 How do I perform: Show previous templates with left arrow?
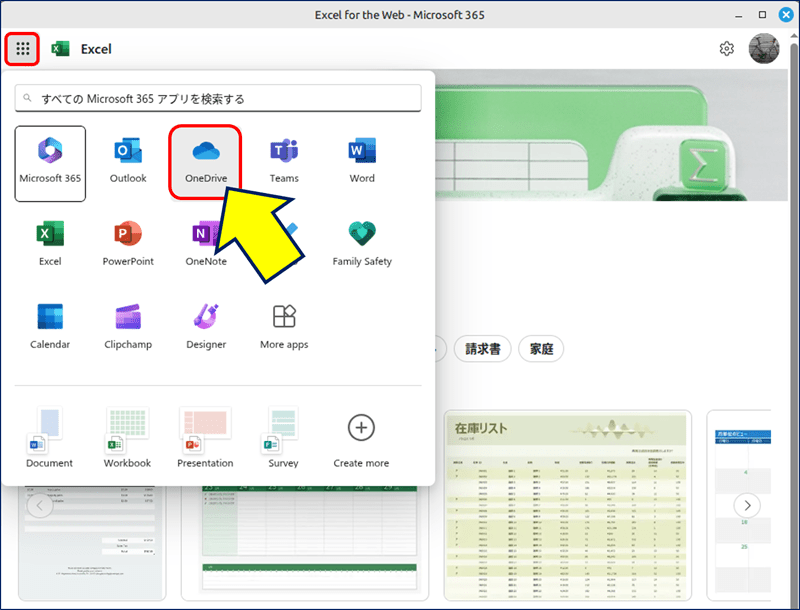click(40, 505)
